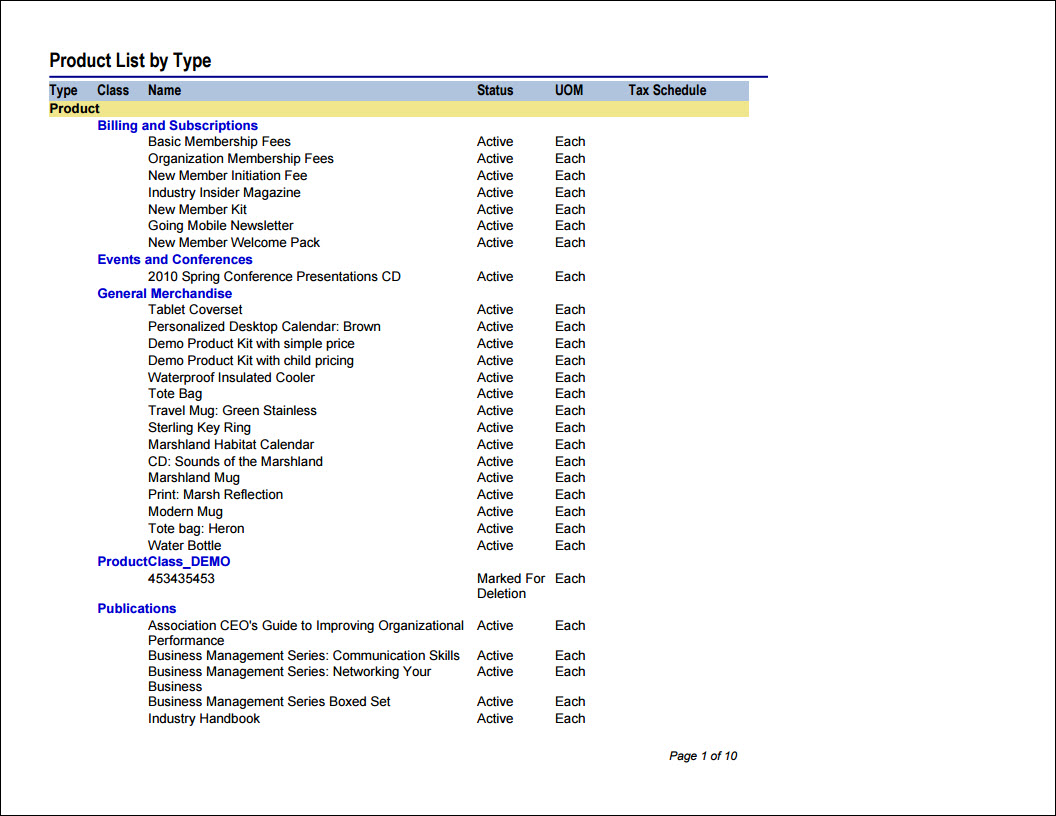Select product 453435453 in the list

coord(181,578)
